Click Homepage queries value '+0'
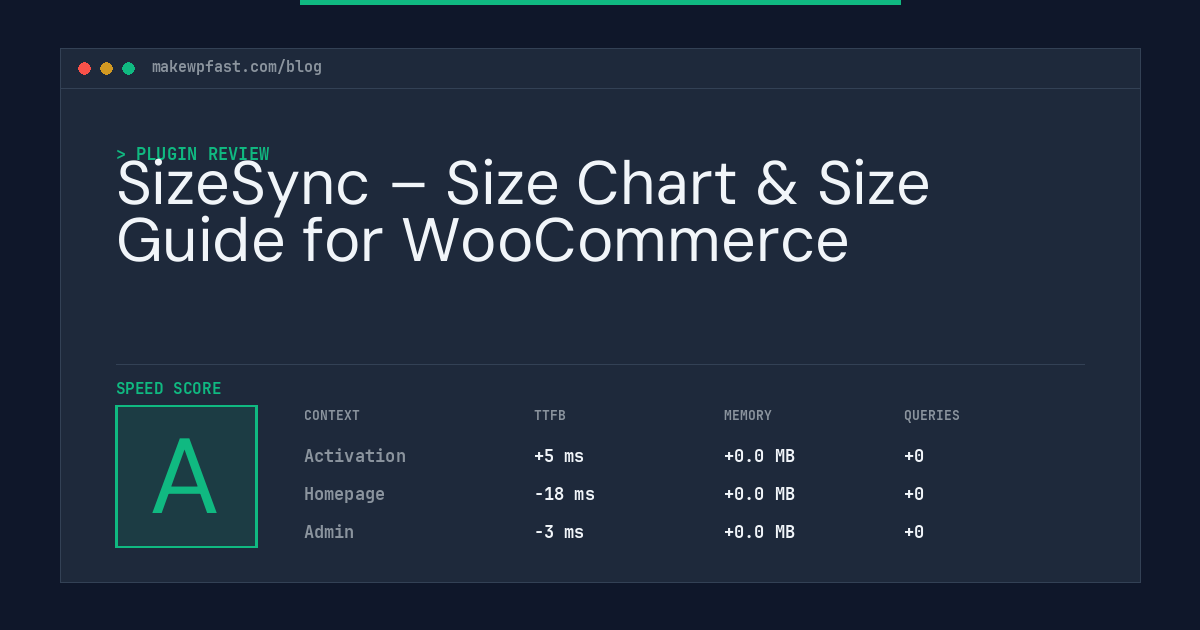Screen dimensions: 1200x630 (914, 494)
